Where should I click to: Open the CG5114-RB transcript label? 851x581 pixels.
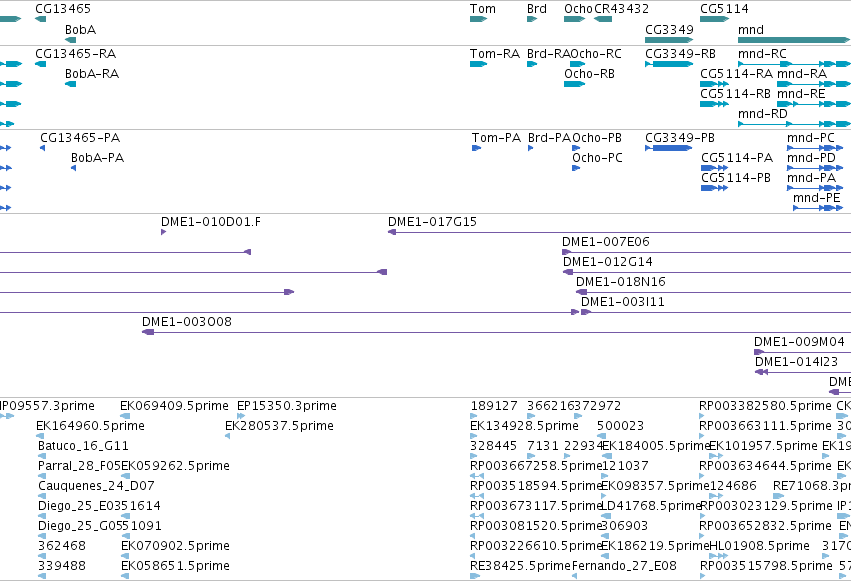[x=735, y=94]
